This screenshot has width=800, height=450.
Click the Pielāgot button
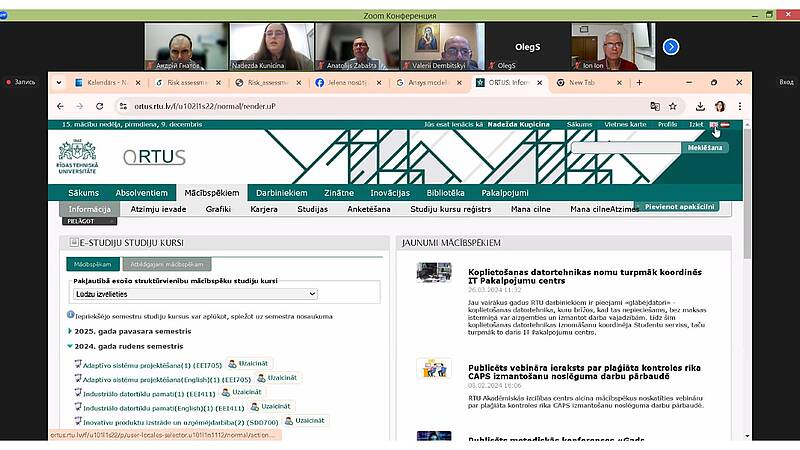pos(90,221)
